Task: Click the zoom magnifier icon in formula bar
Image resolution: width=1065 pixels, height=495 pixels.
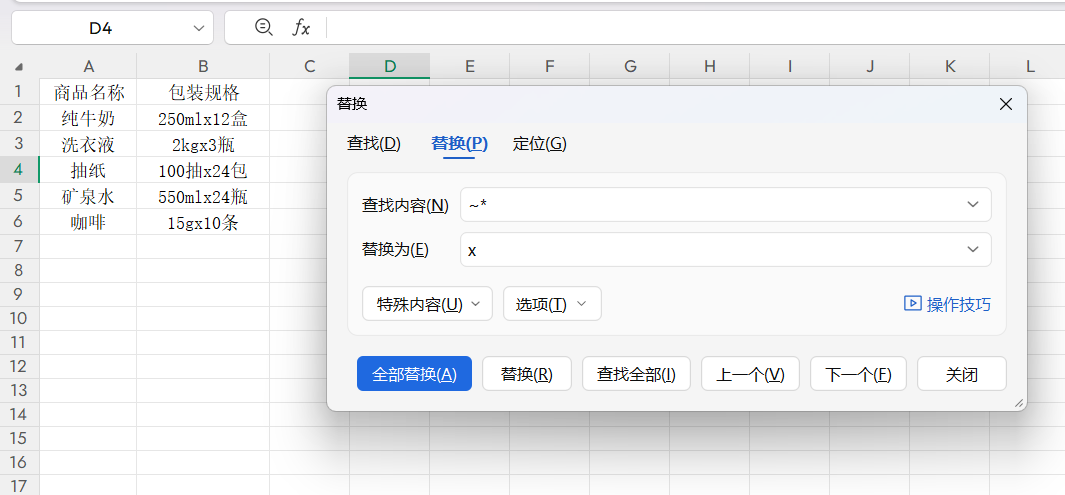Action: [264, 27]
